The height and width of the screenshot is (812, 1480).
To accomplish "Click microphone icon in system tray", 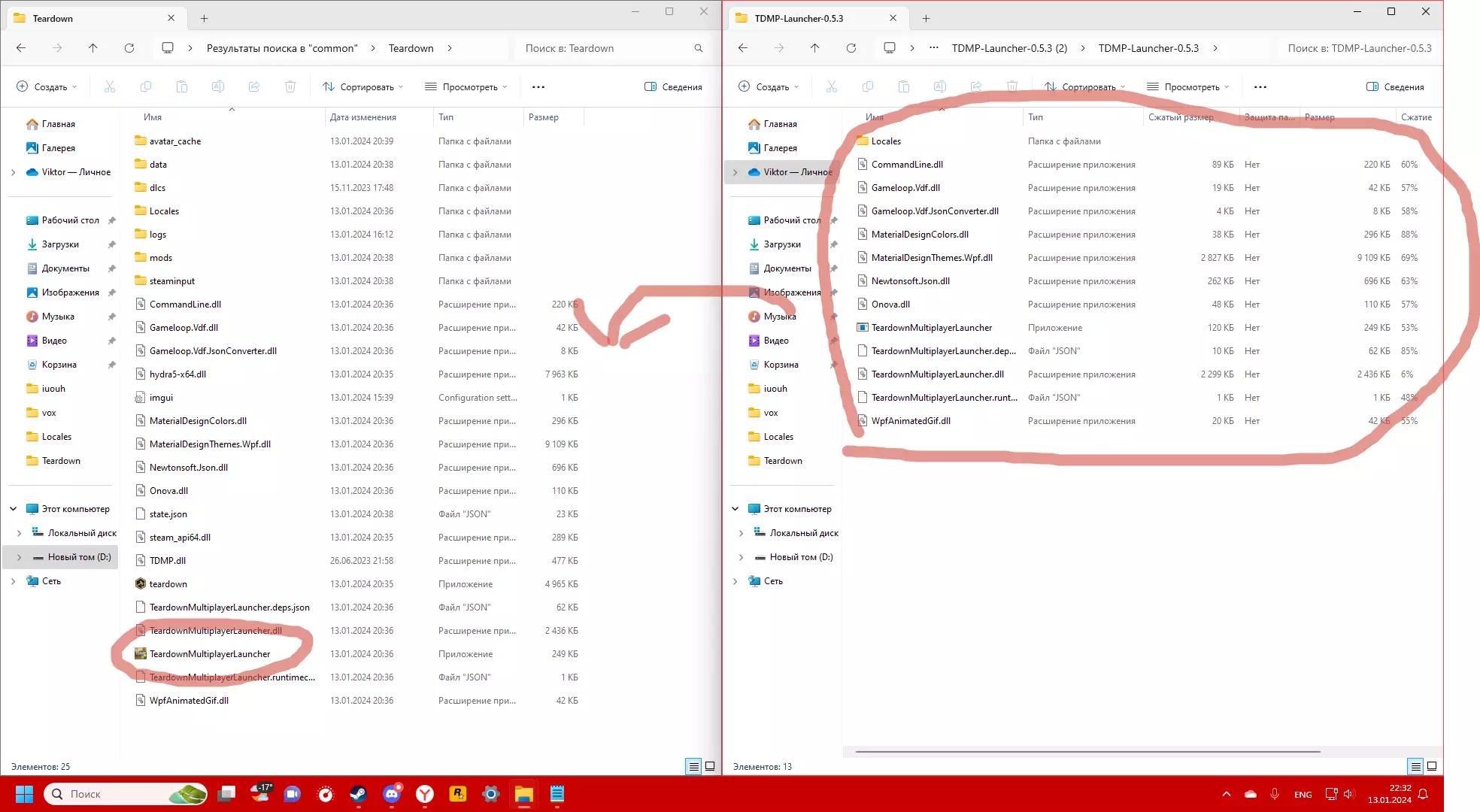I will click(1274, 794).
